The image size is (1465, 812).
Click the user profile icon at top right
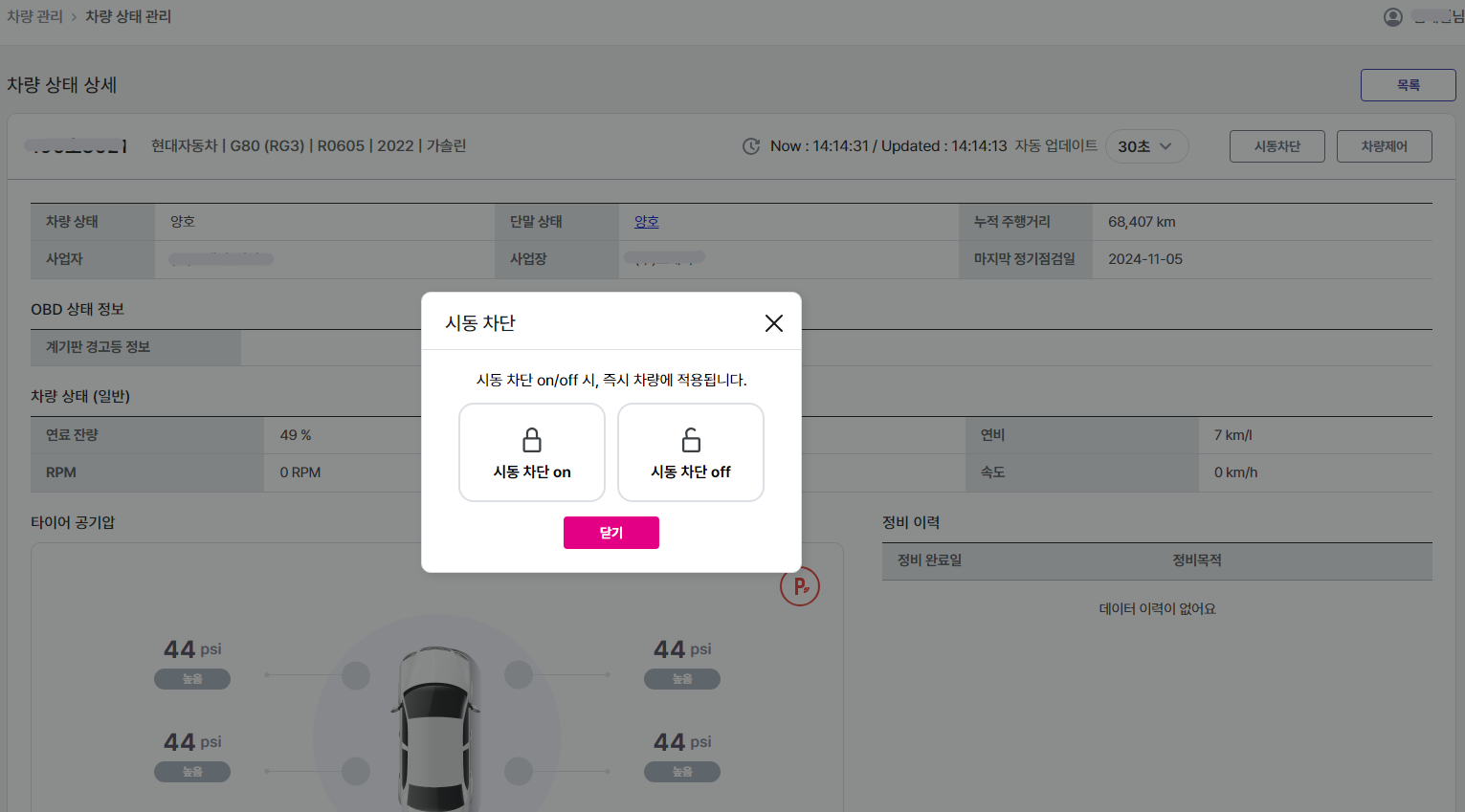[x=1393, y=17]
